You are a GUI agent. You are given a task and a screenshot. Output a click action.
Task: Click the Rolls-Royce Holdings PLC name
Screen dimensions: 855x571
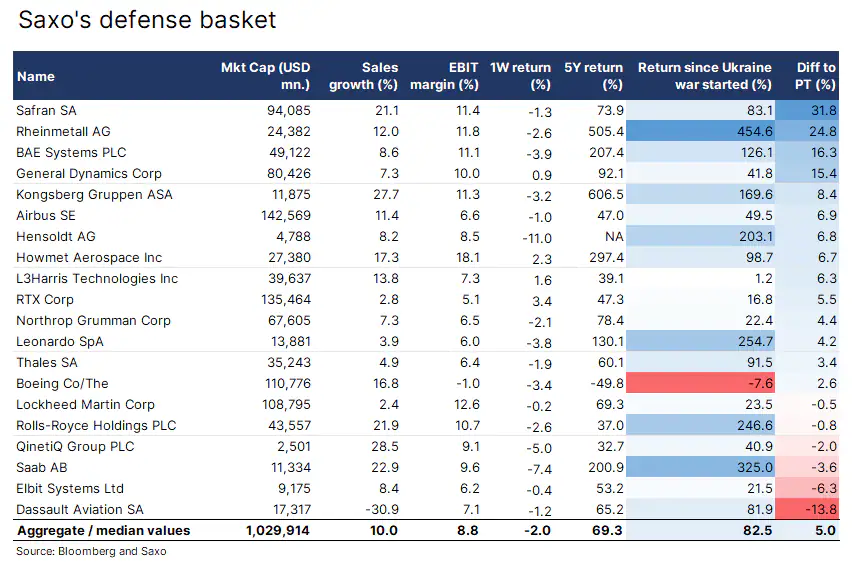pos(97,425)
